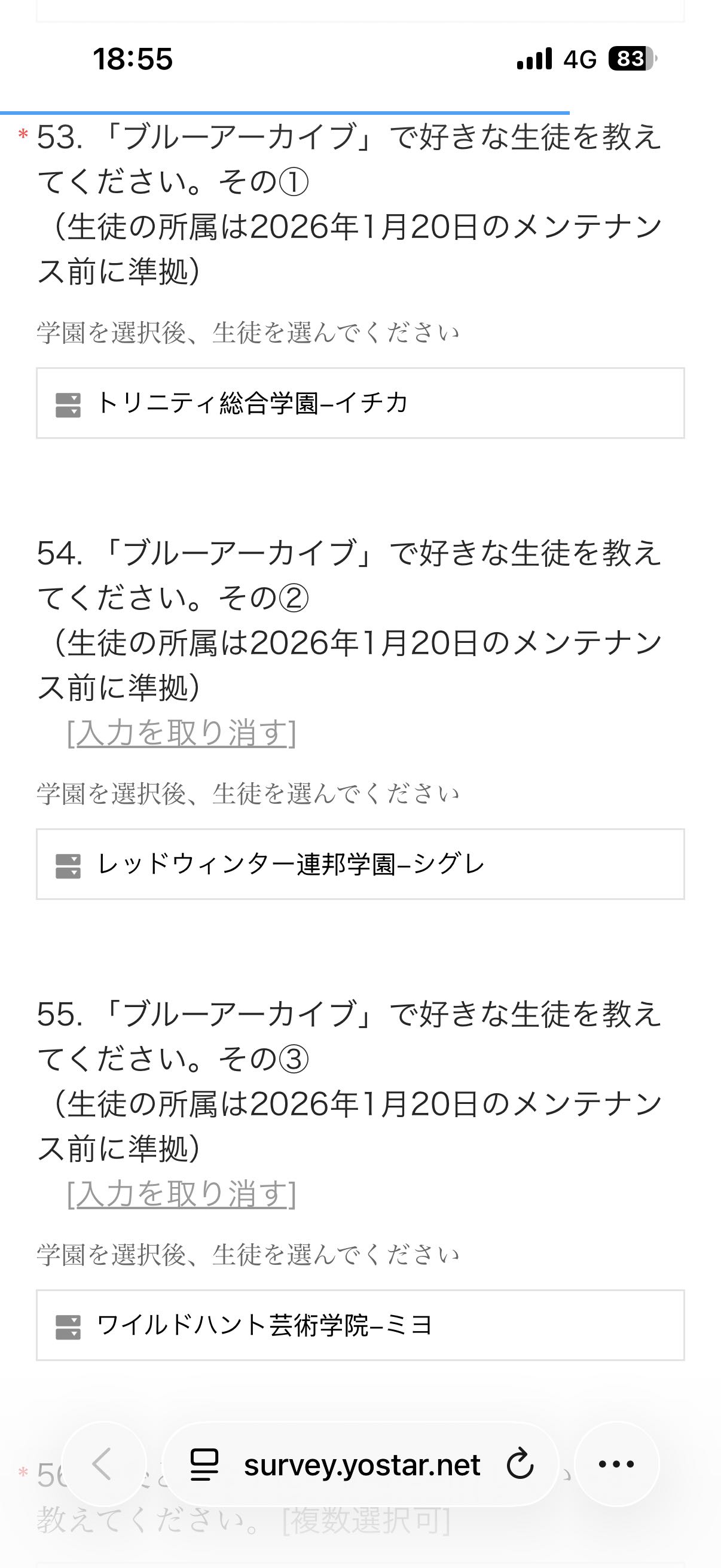Tap the selector icon next to トリニティ総合学園–イチカ
This screenshot has height=1568, width=721.
click(68, 405)
